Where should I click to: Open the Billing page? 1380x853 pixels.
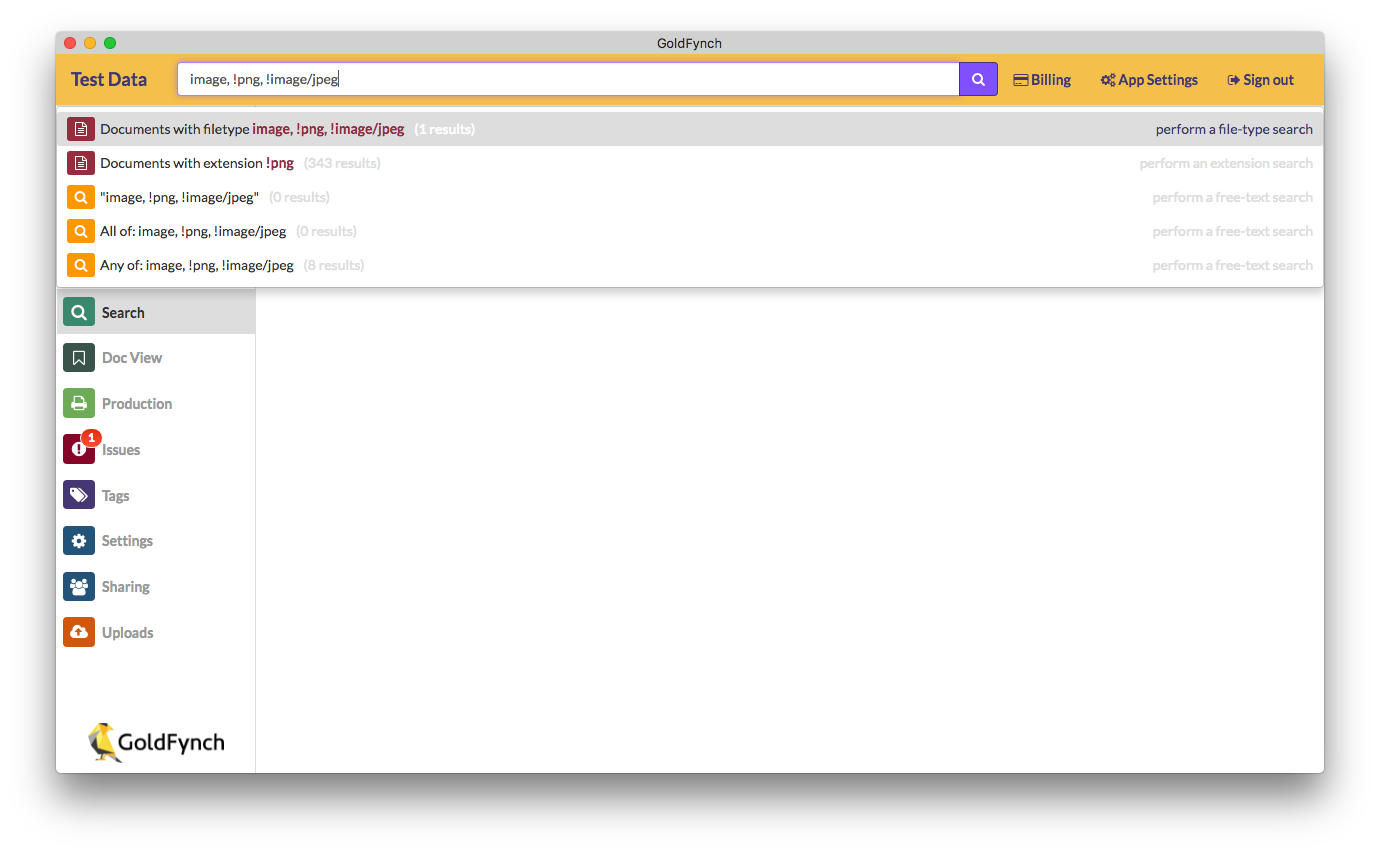[x=1042, y=79]
